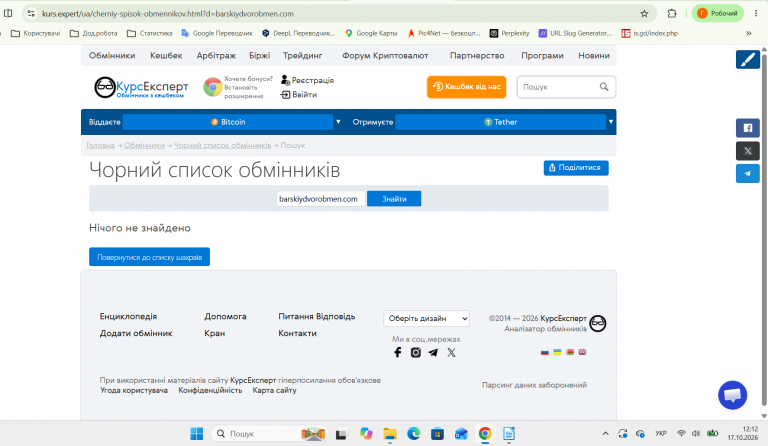
Task: Switch to English language flag
Action: click(582, 352)
